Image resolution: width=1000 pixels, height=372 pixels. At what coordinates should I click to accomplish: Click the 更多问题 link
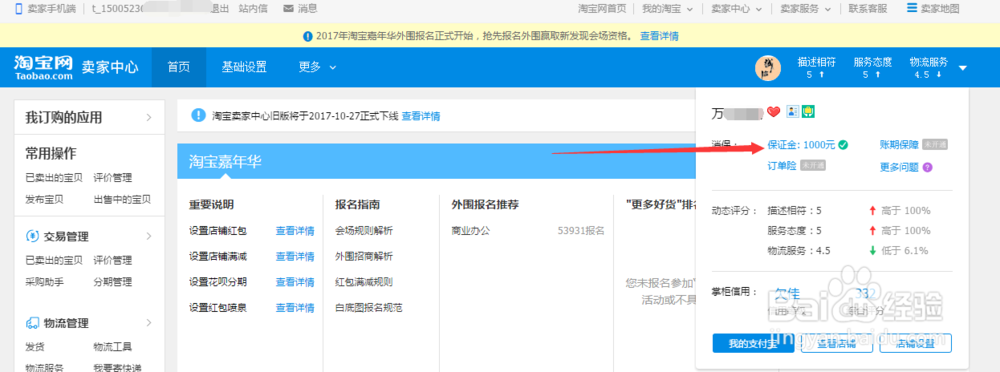[899, 167]
